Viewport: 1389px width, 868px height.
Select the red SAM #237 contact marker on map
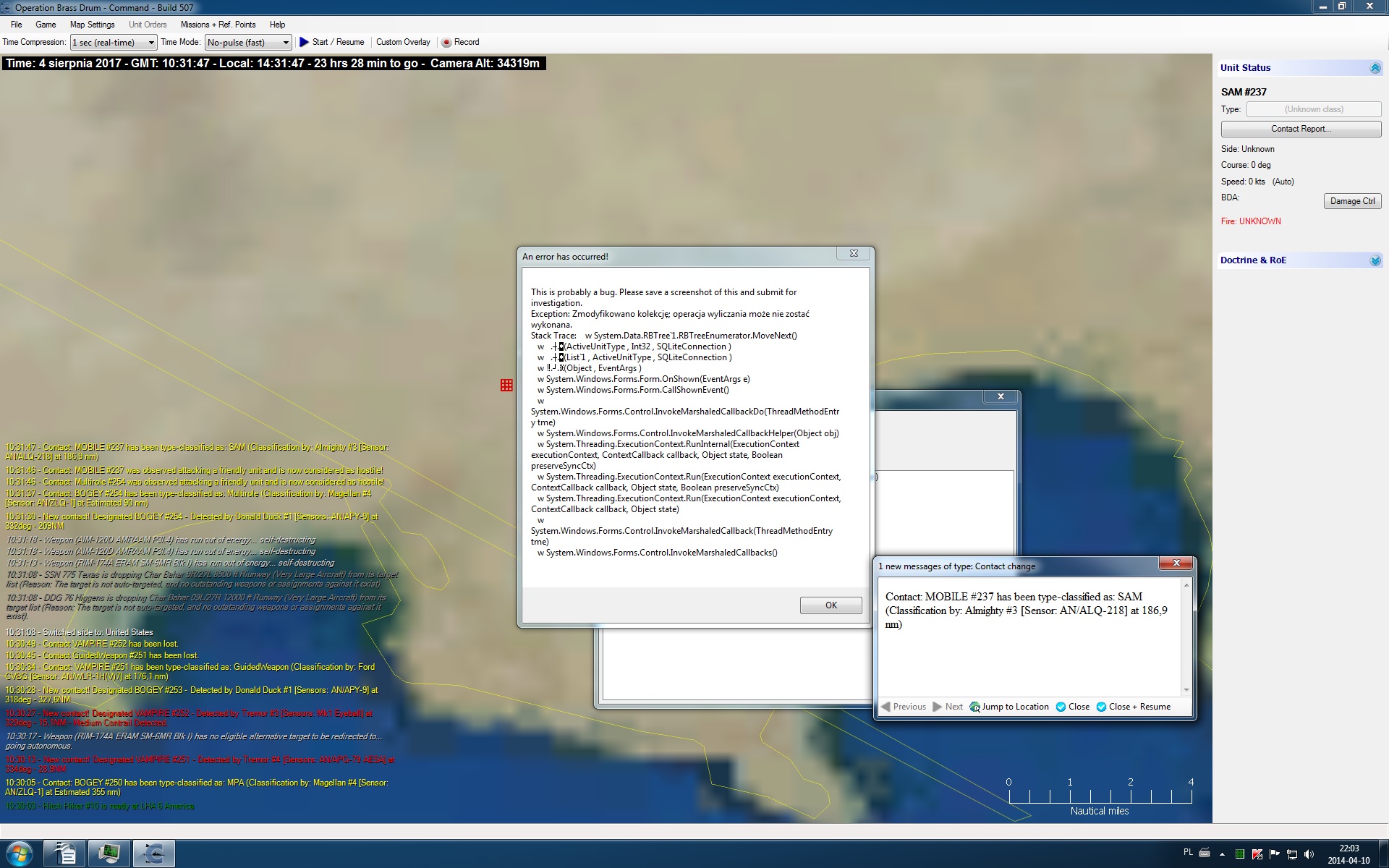506,386
